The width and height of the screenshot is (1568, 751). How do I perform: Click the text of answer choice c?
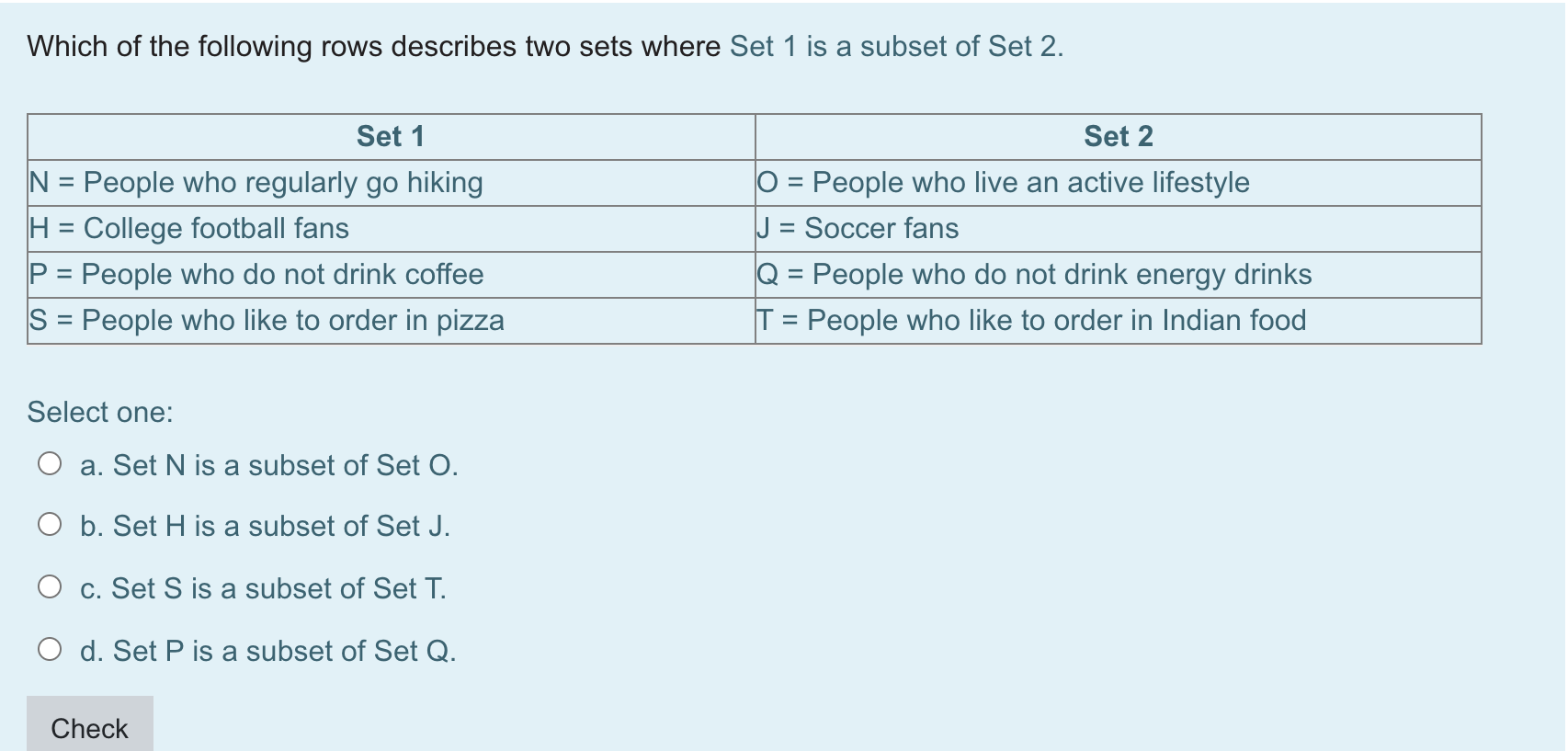click(x=263, y=588)
